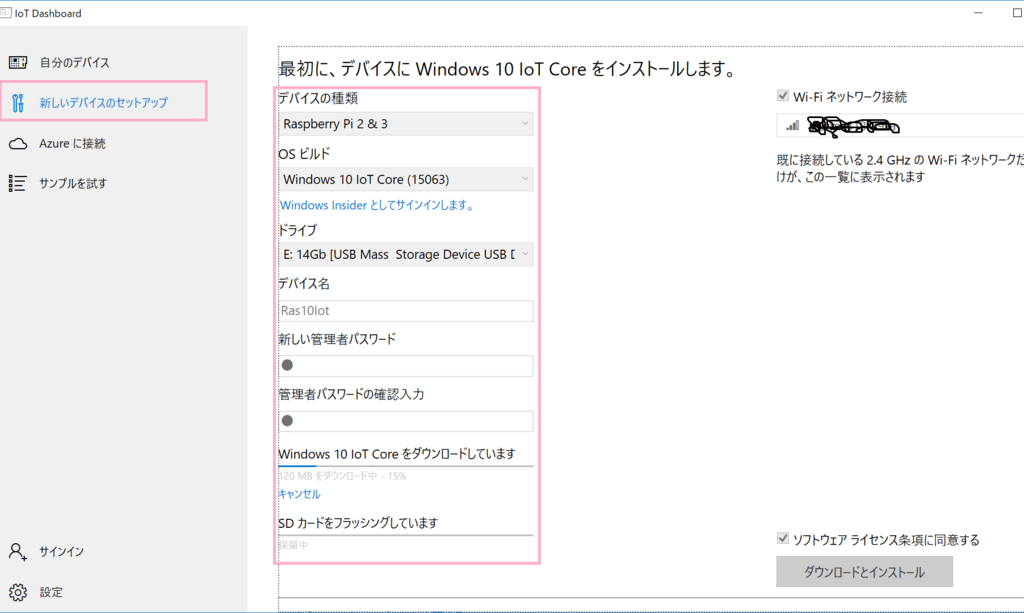
Task: Click the device name field Ras10Iot
Action: 406,311
